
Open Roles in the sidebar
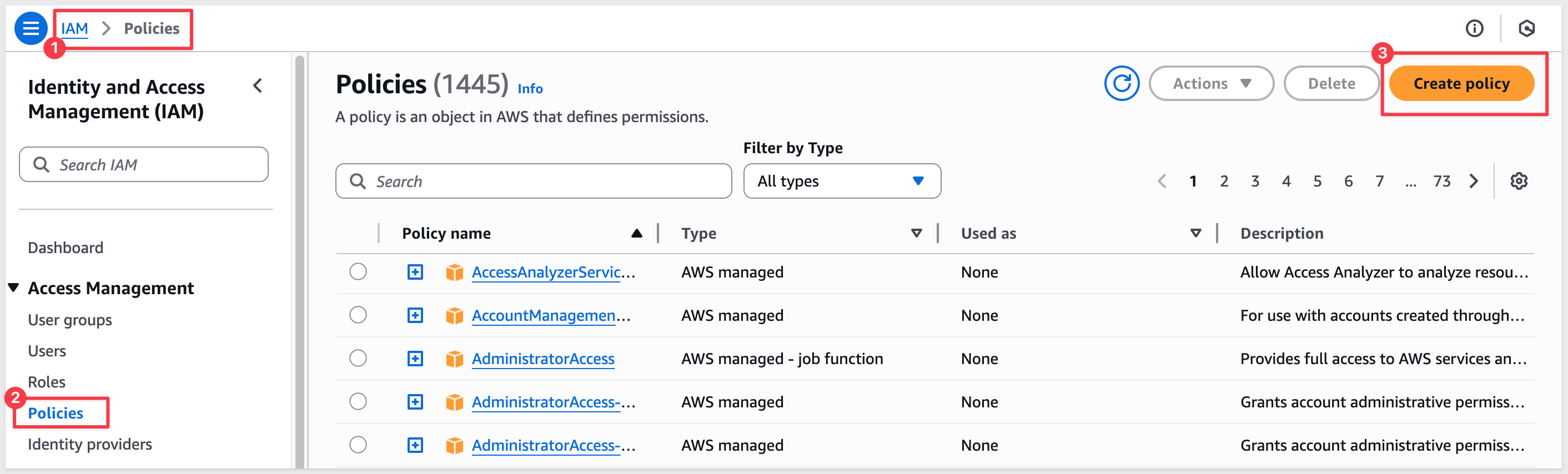(x=46, y=381)
